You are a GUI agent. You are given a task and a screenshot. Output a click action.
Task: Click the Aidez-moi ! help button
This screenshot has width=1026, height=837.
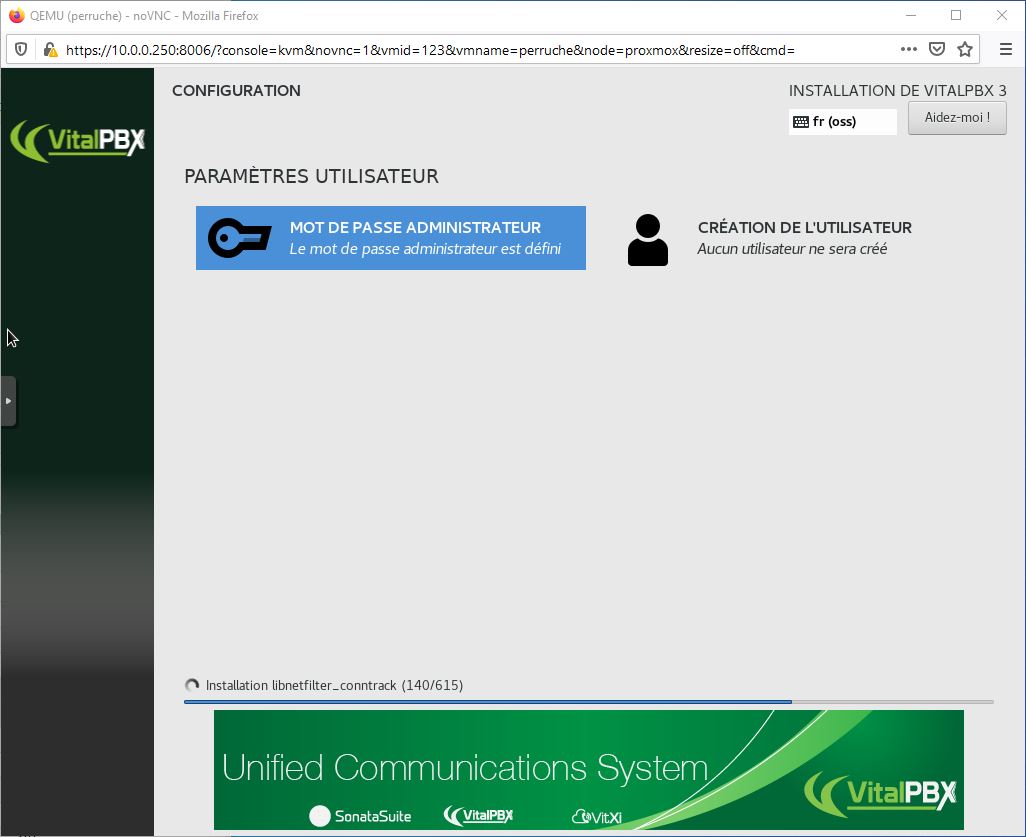click(957, 118)
